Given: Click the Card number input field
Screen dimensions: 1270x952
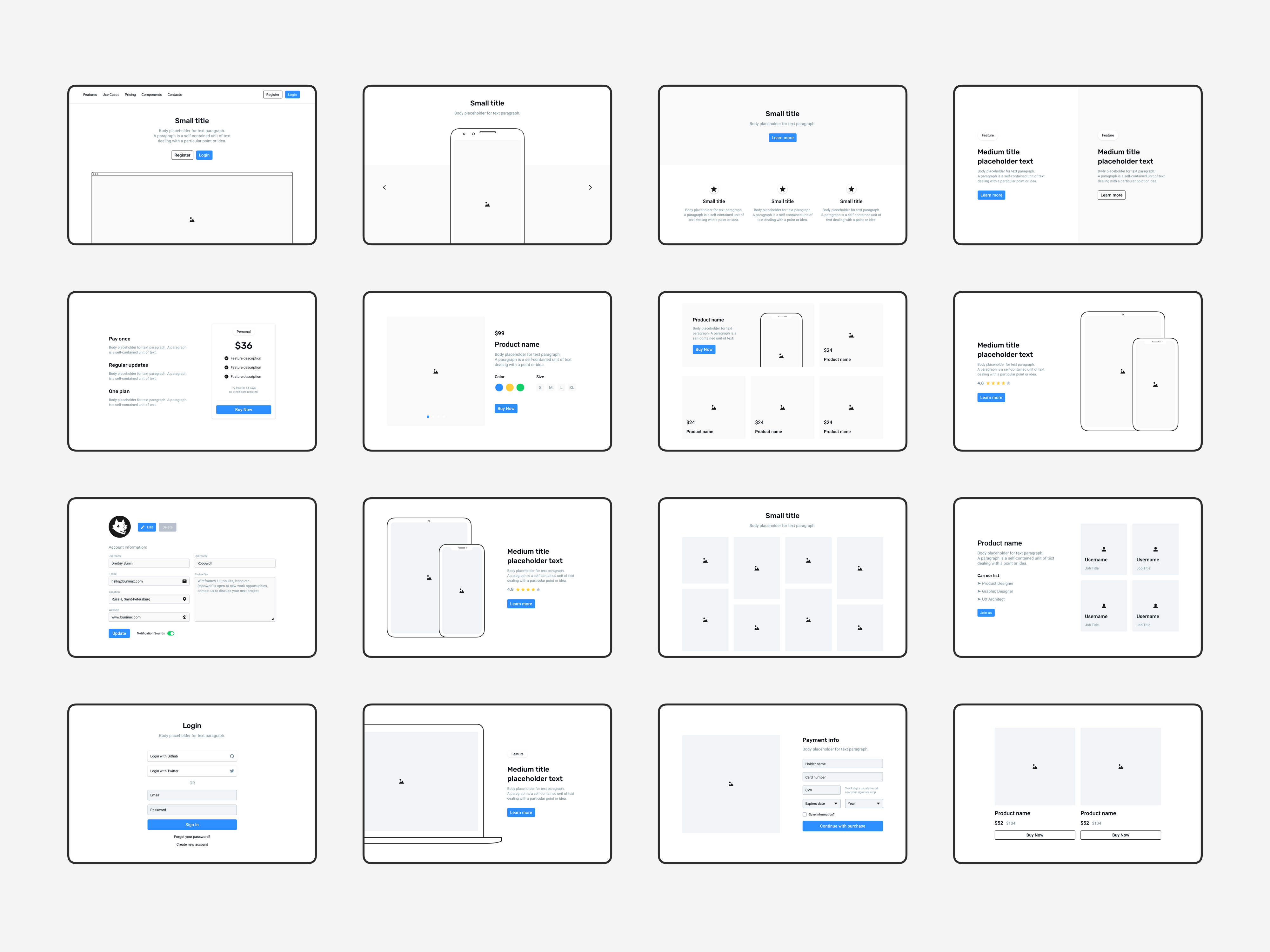Looking at the screenshot, I should 842,777.
